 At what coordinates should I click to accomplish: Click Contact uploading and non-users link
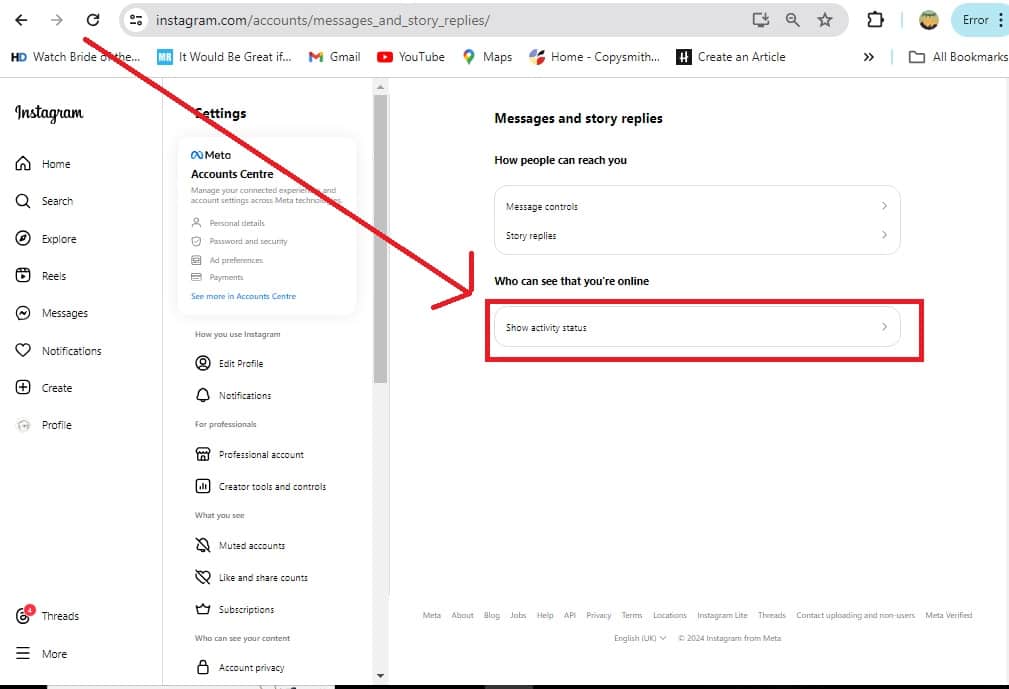pyautogui.click(x=855, y=615)
